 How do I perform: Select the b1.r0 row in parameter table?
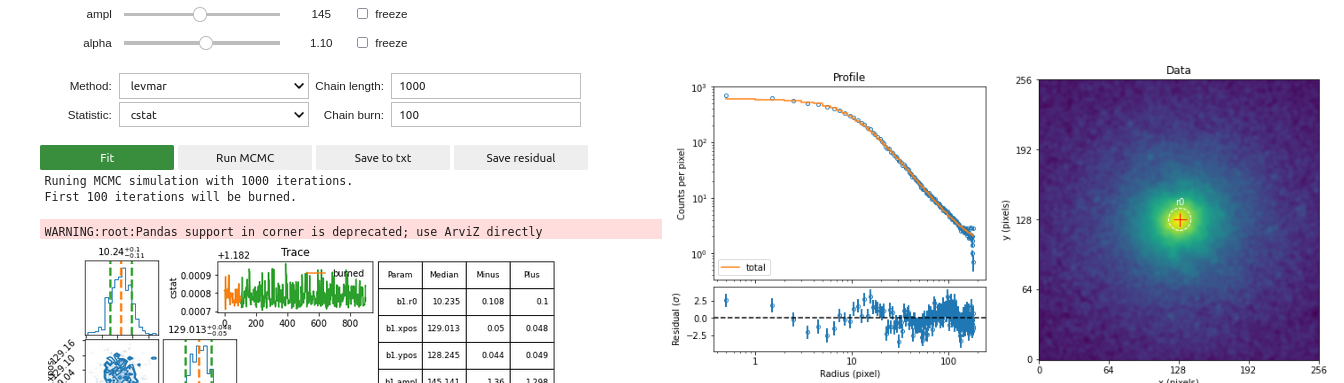click(466, 302)
